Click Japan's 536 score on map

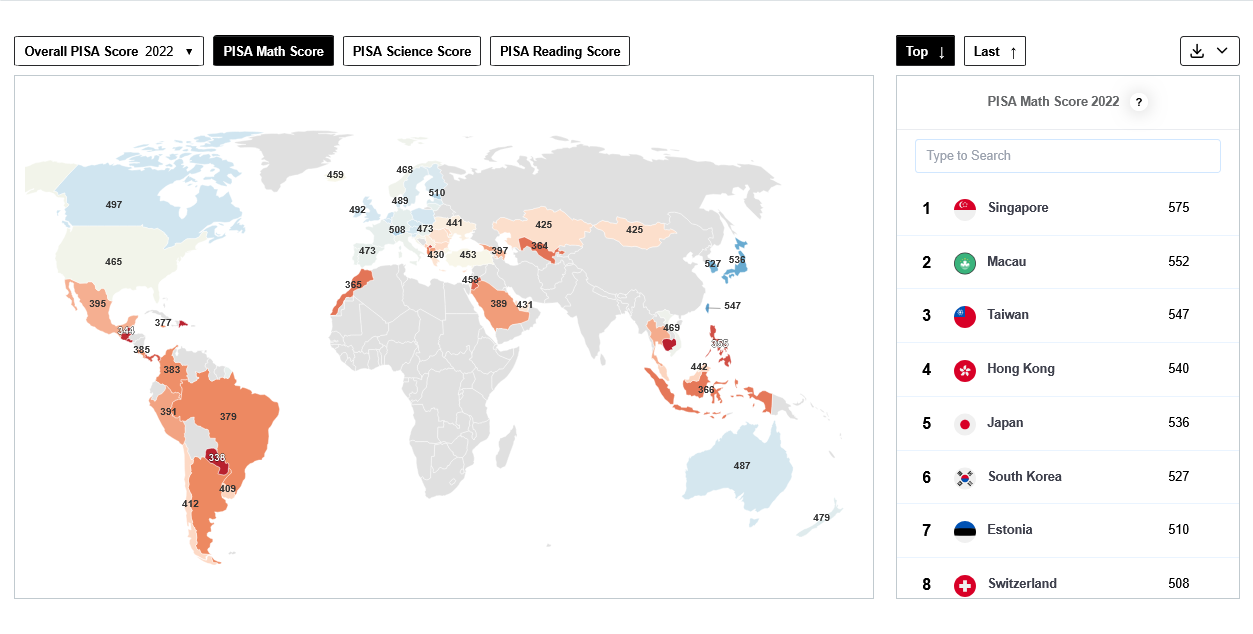737,259
